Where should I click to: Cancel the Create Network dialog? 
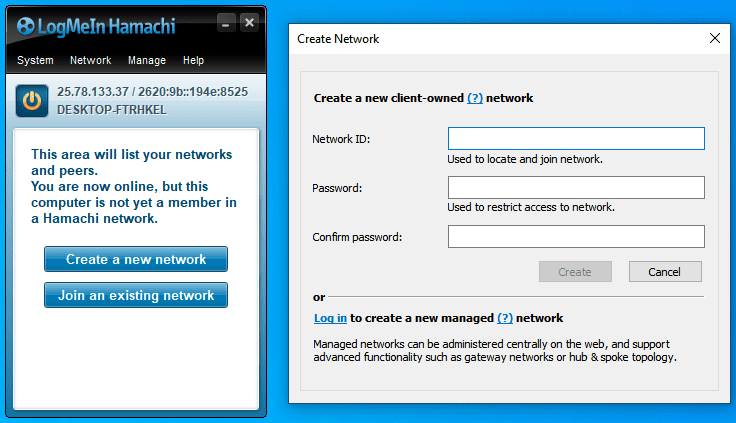(665, 271)
